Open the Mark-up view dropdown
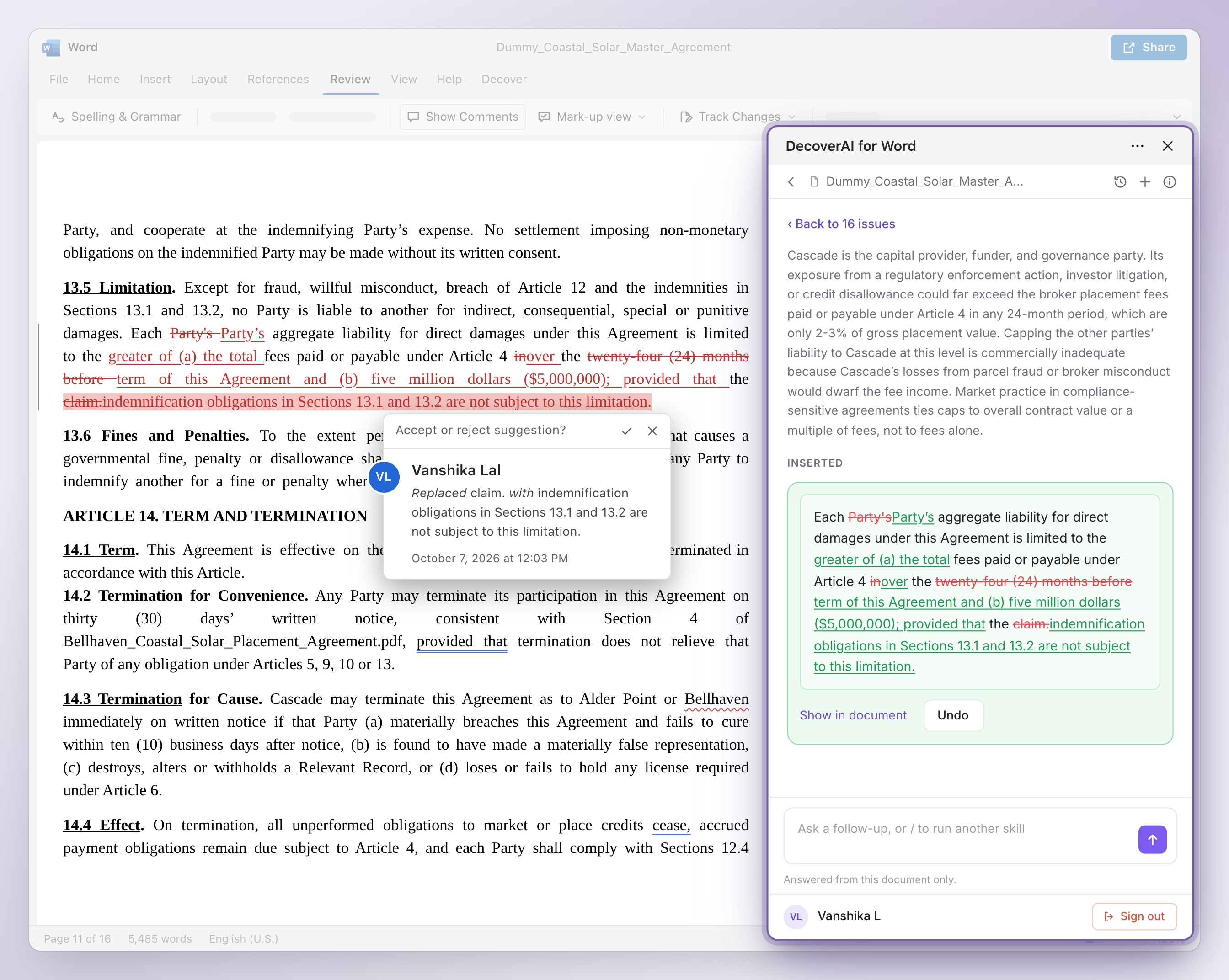 (x=592, y=117)
